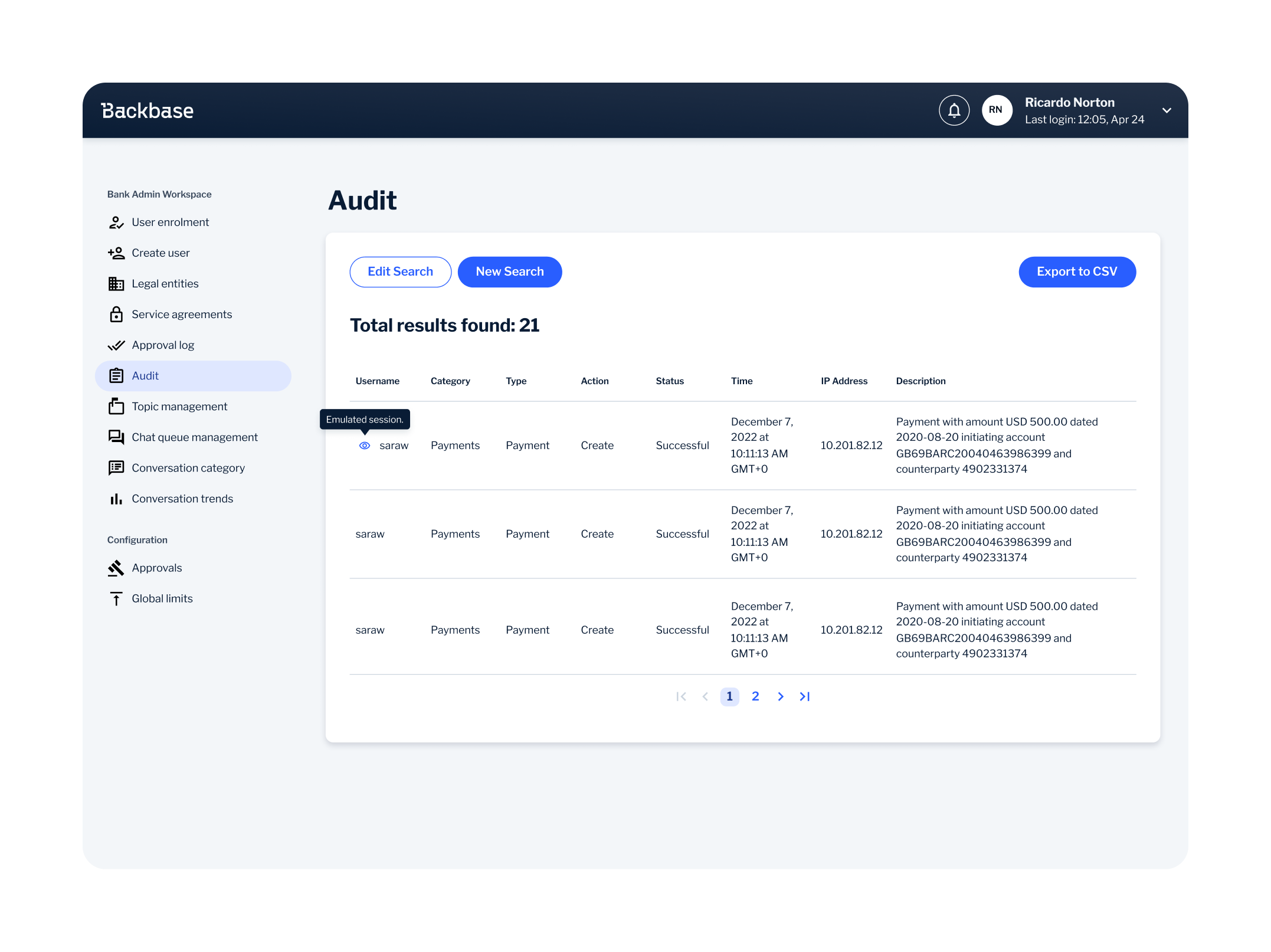1271x952 pixels.
Task: Click the Topic management sidebar icon
Action: 116,406
